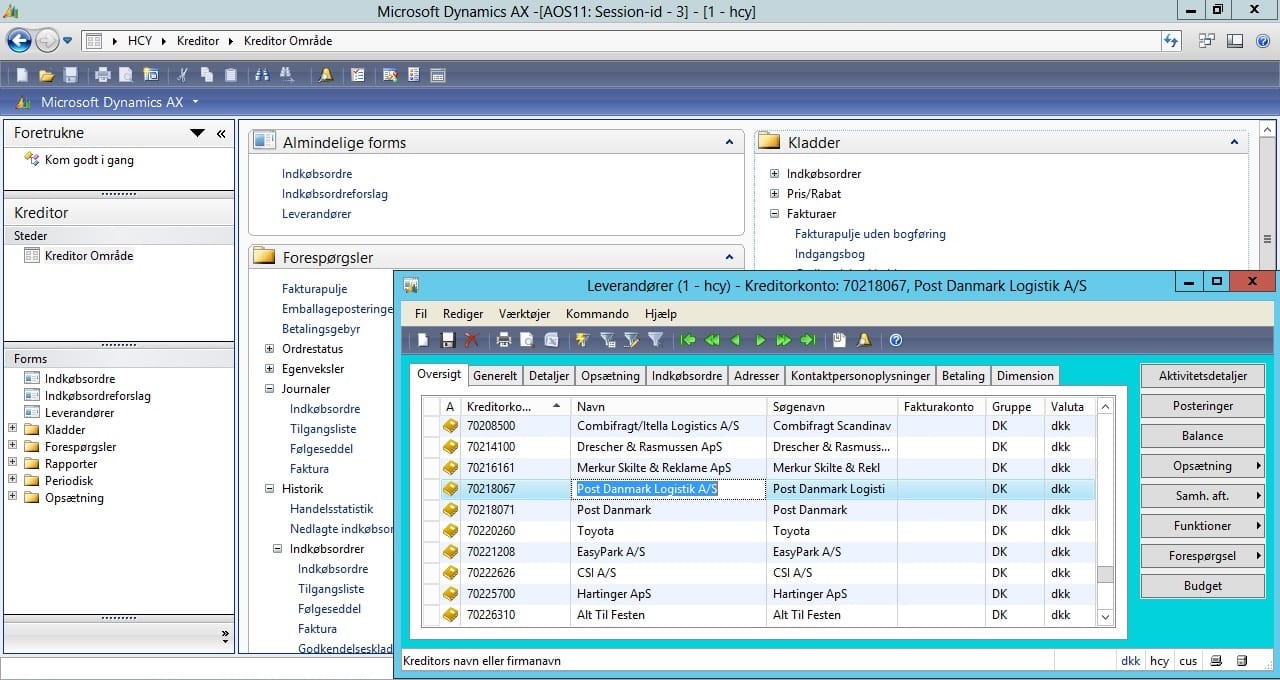The height and width of the screenshot is (680, 1280).
Task: Open the Funktioner menu button
Action: coord(1202,526)
